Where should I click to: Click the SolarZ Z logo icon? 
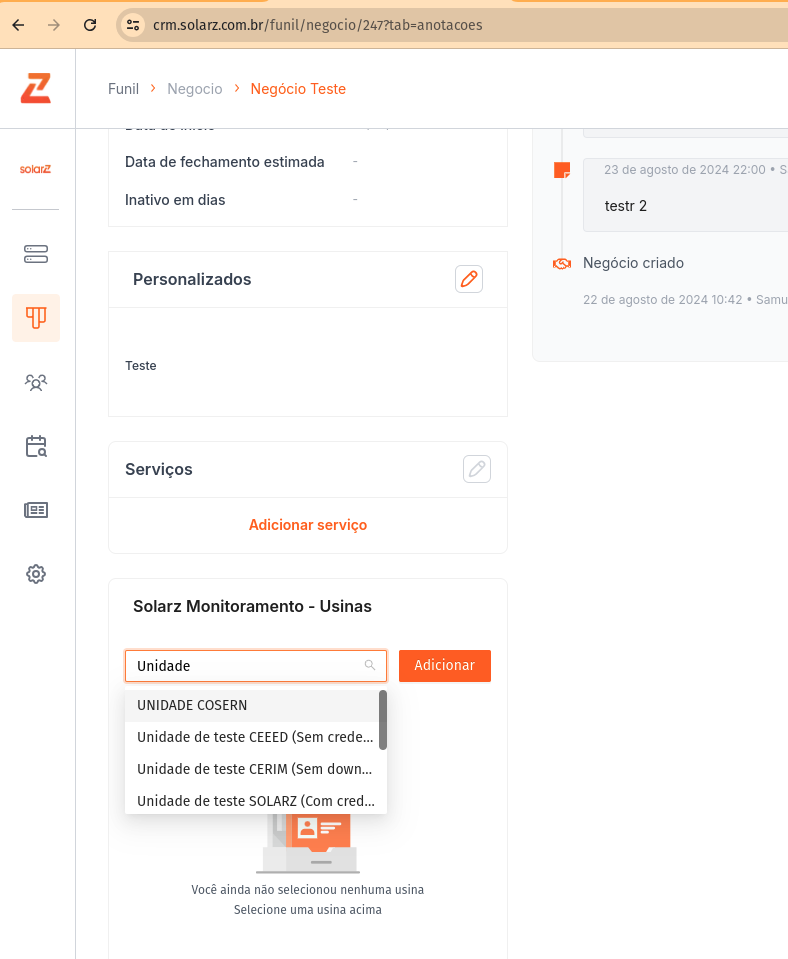pos(36,88)
